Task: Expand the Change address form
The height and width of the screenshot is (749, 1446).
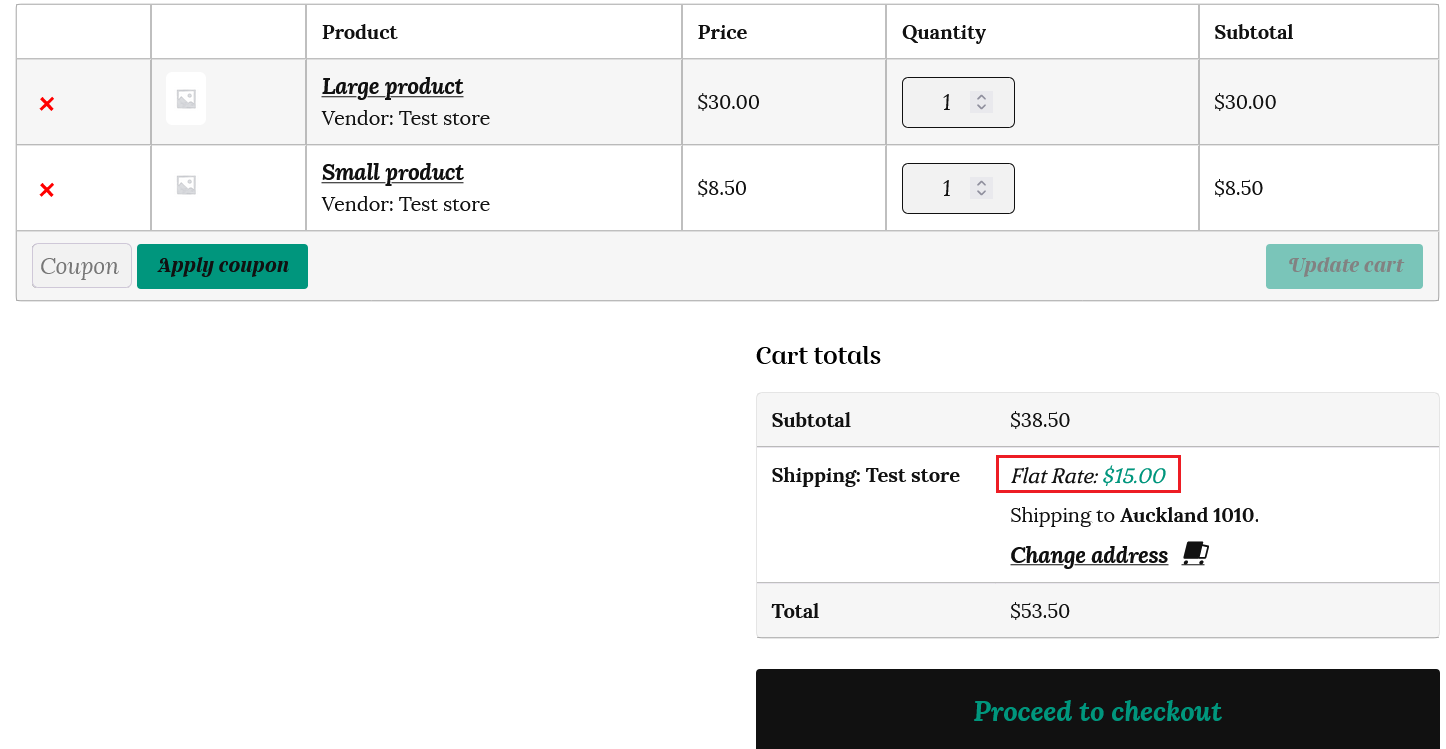Action: click(1088, 555)
